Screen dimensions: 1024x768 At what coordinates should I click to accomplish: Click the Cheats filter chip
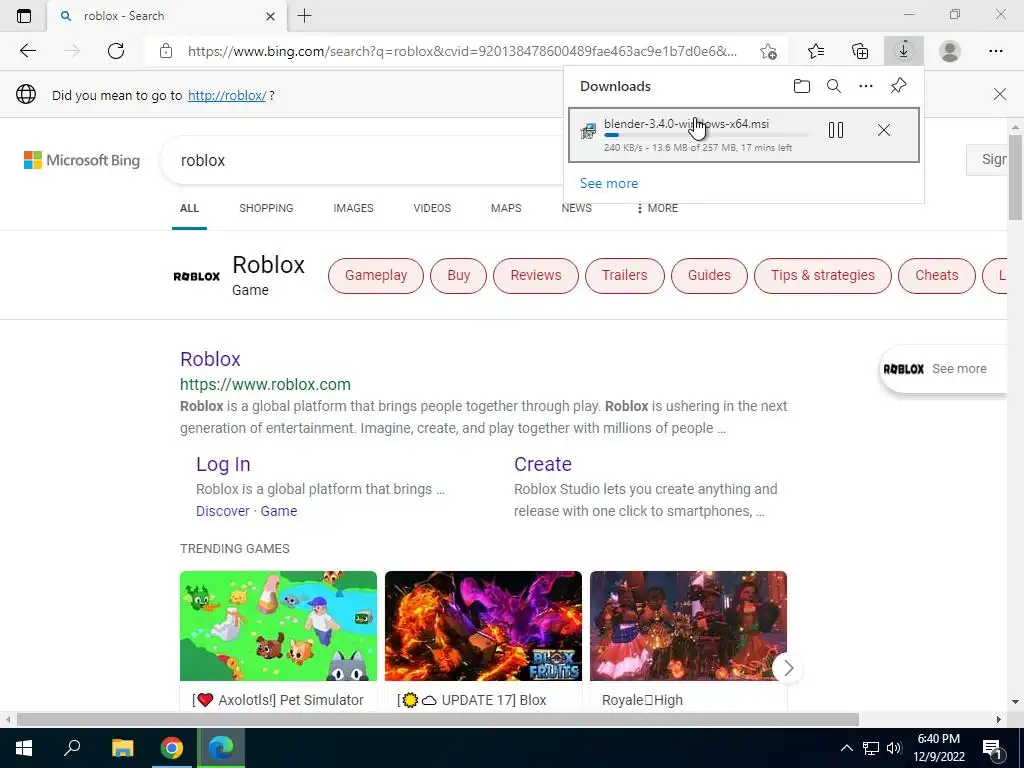click(x=936, y=276)
